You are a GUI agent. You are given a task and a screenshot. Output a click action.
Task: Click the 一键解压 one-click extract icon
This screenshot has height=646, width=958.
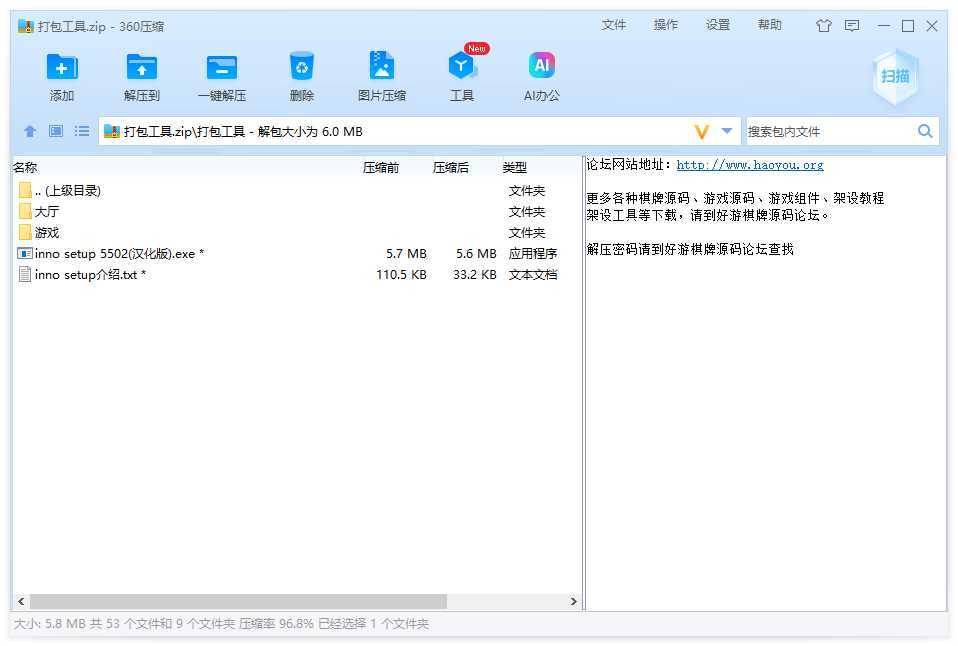(x=221, y=67)
